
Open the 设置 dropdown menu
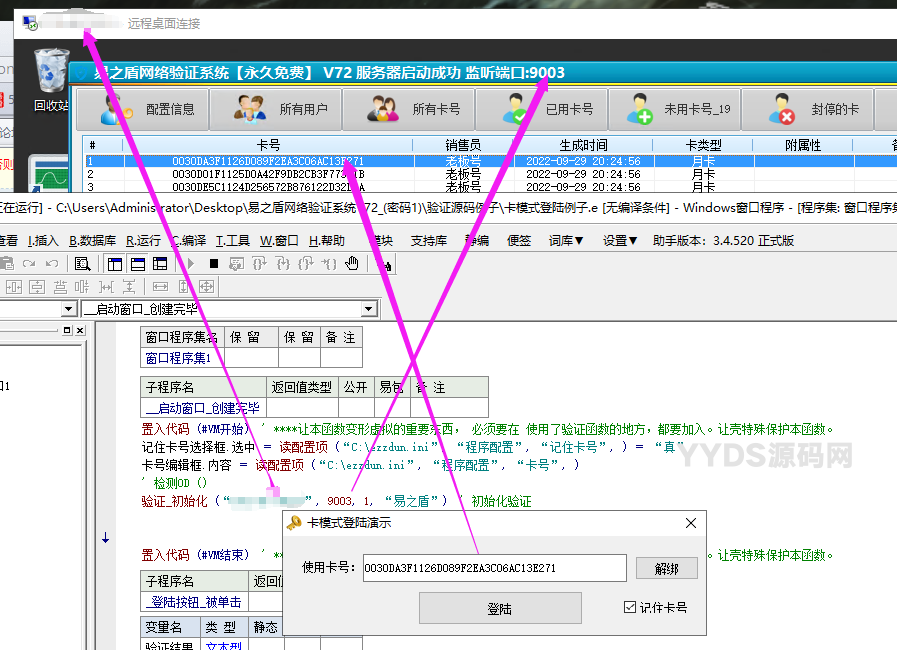point(620,240)
